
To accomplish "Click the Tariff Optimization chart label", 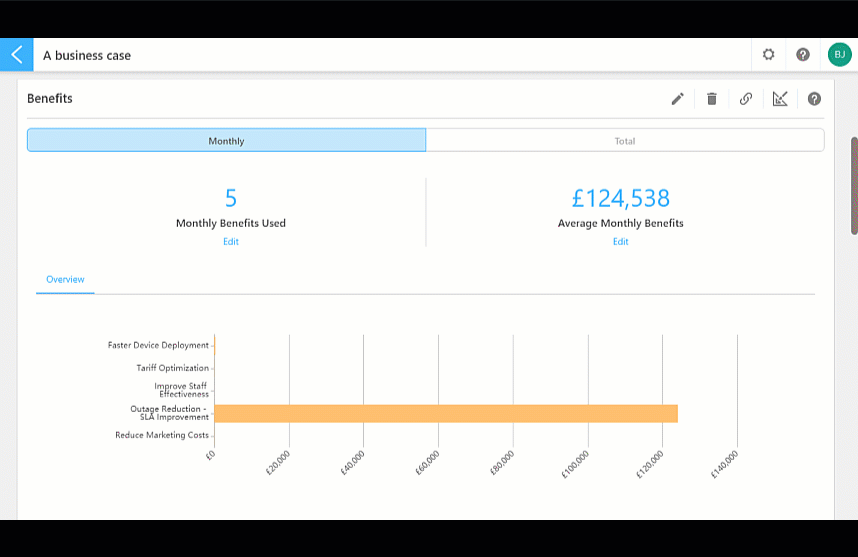I will 172,368.
